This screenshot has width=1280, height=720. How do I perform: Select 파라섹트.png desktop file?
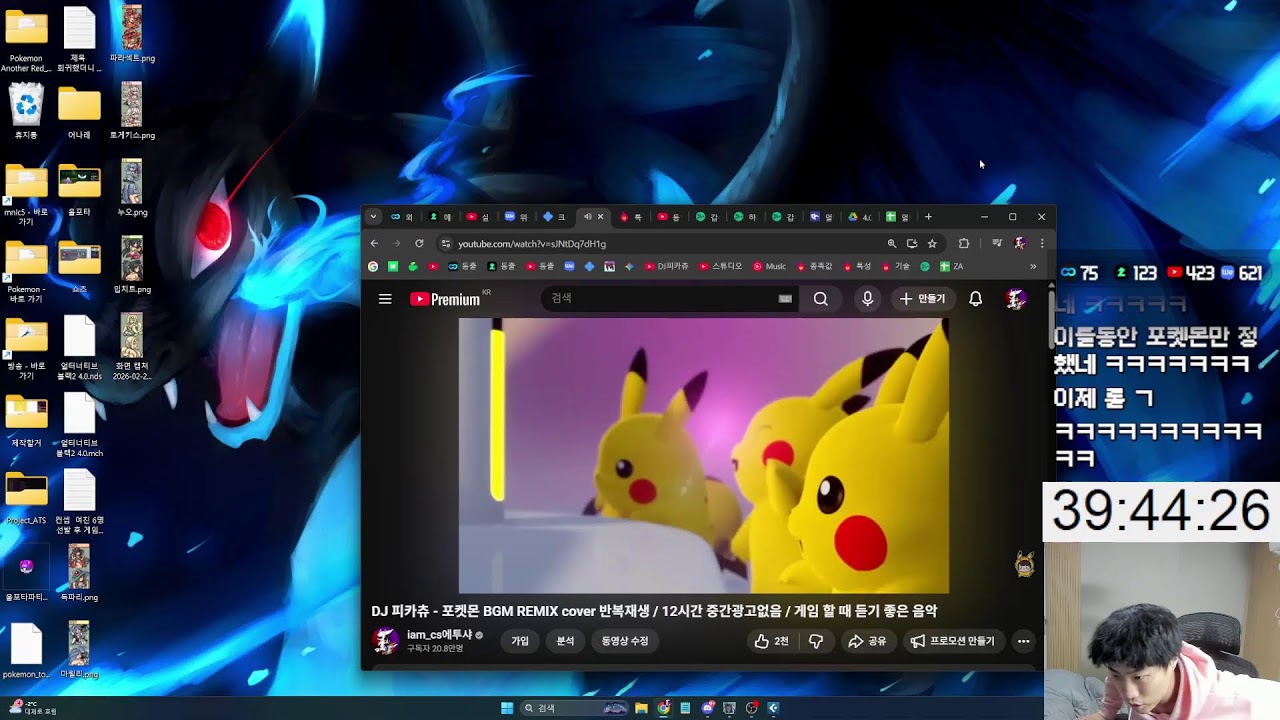click(132, 34)
